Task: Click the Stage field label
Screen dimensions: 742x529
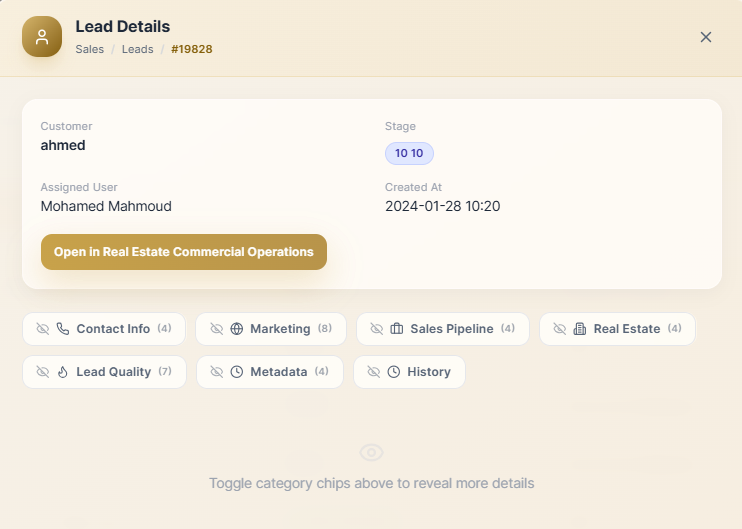Action: pyautogui.click(x=400, y=126)
